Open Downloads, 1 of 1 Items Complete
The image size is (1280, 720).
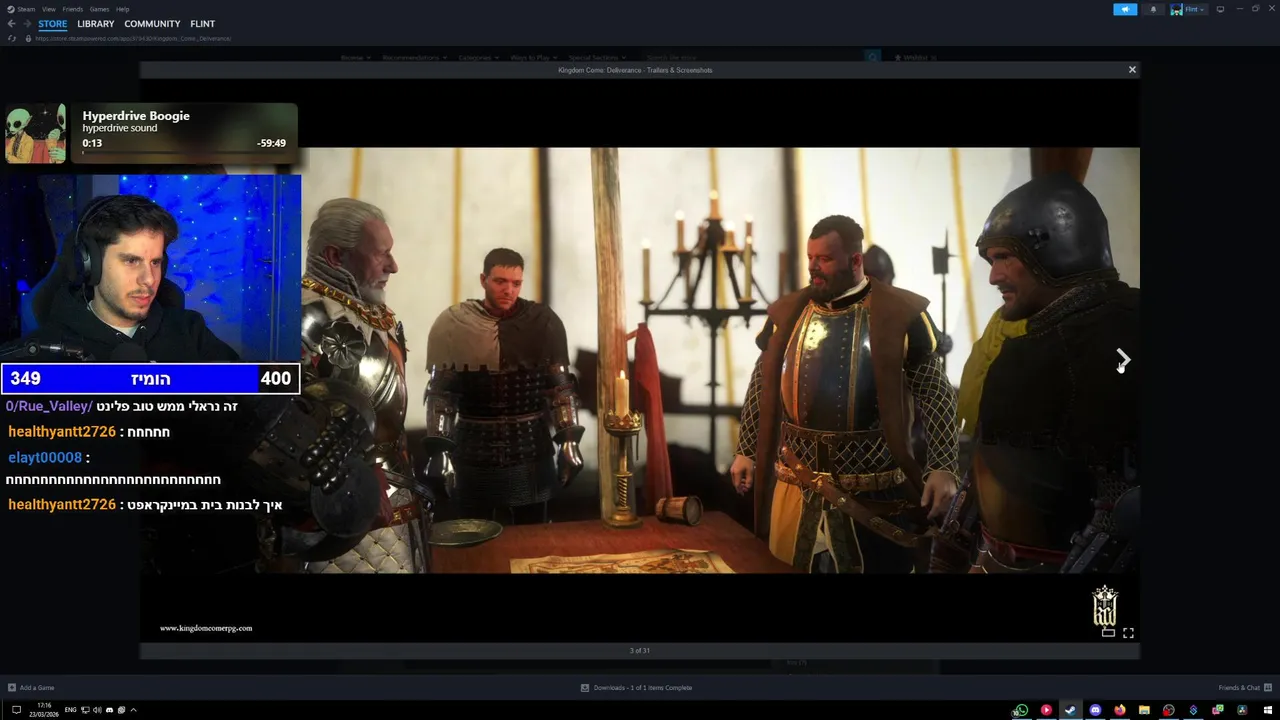643,688
